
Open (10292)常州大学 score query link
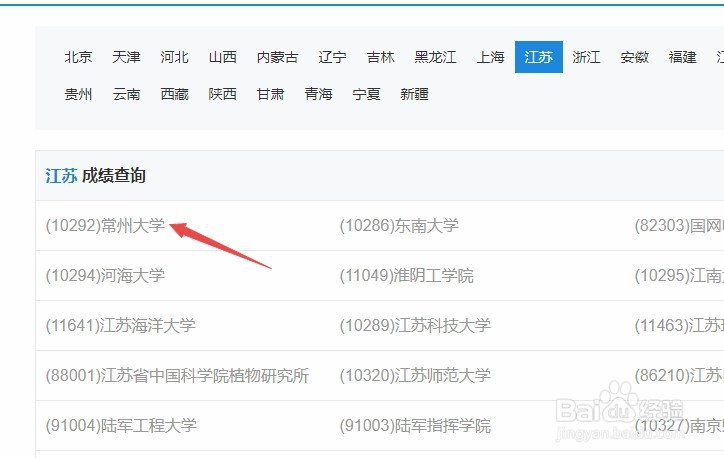click(x=105, y=226)
